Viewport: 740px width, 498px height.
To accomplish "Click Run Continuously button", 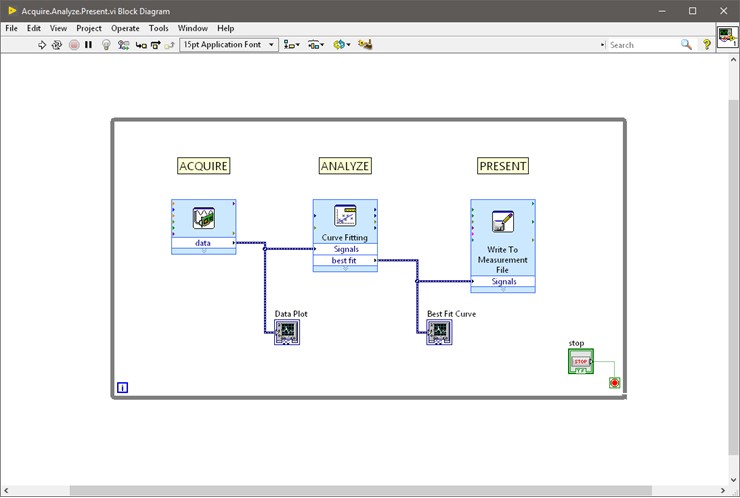I will click(x=57, y=45).
